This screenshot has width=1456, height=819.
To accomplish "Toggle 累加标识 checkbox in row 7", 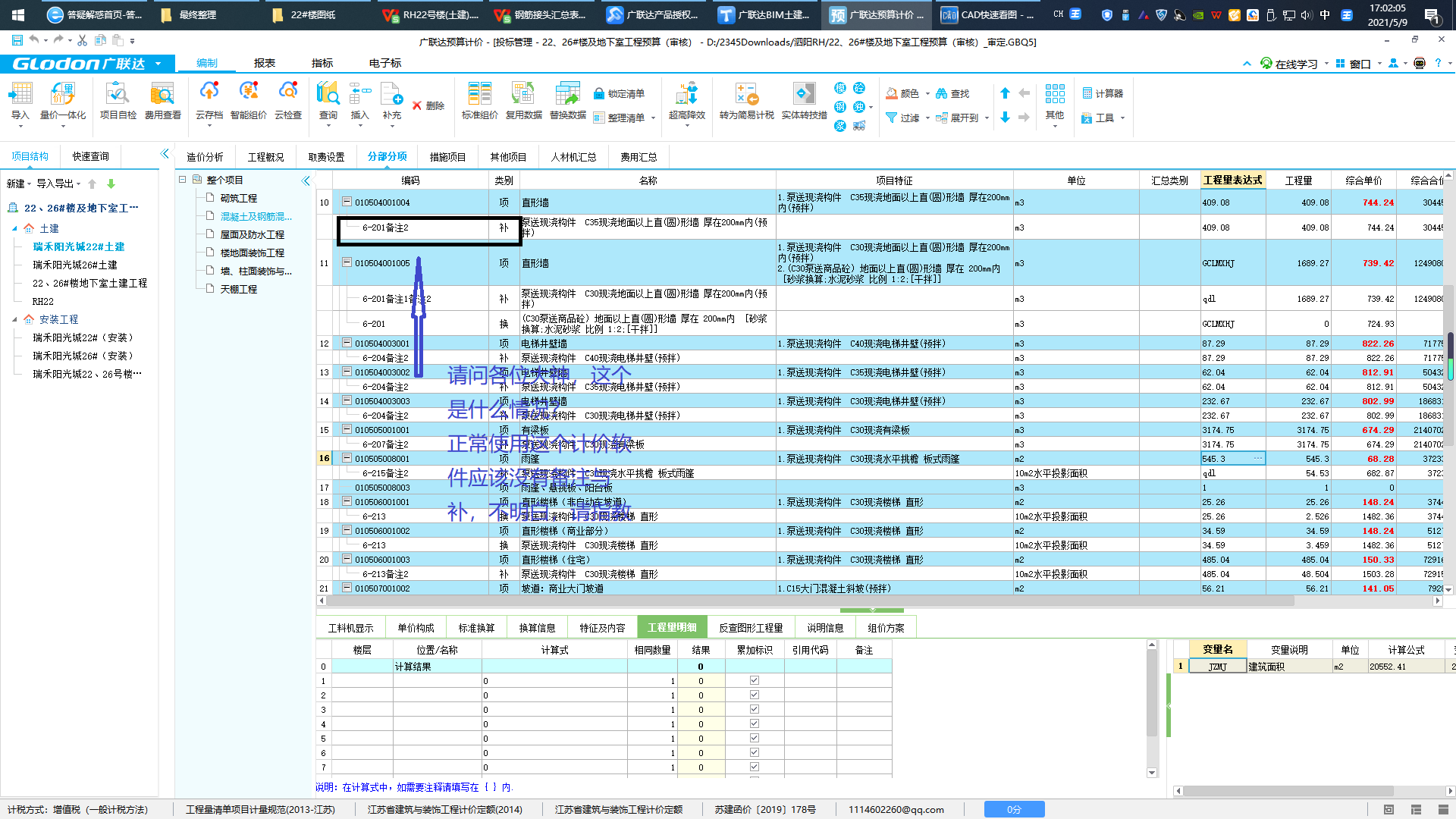I will point(754,767).
